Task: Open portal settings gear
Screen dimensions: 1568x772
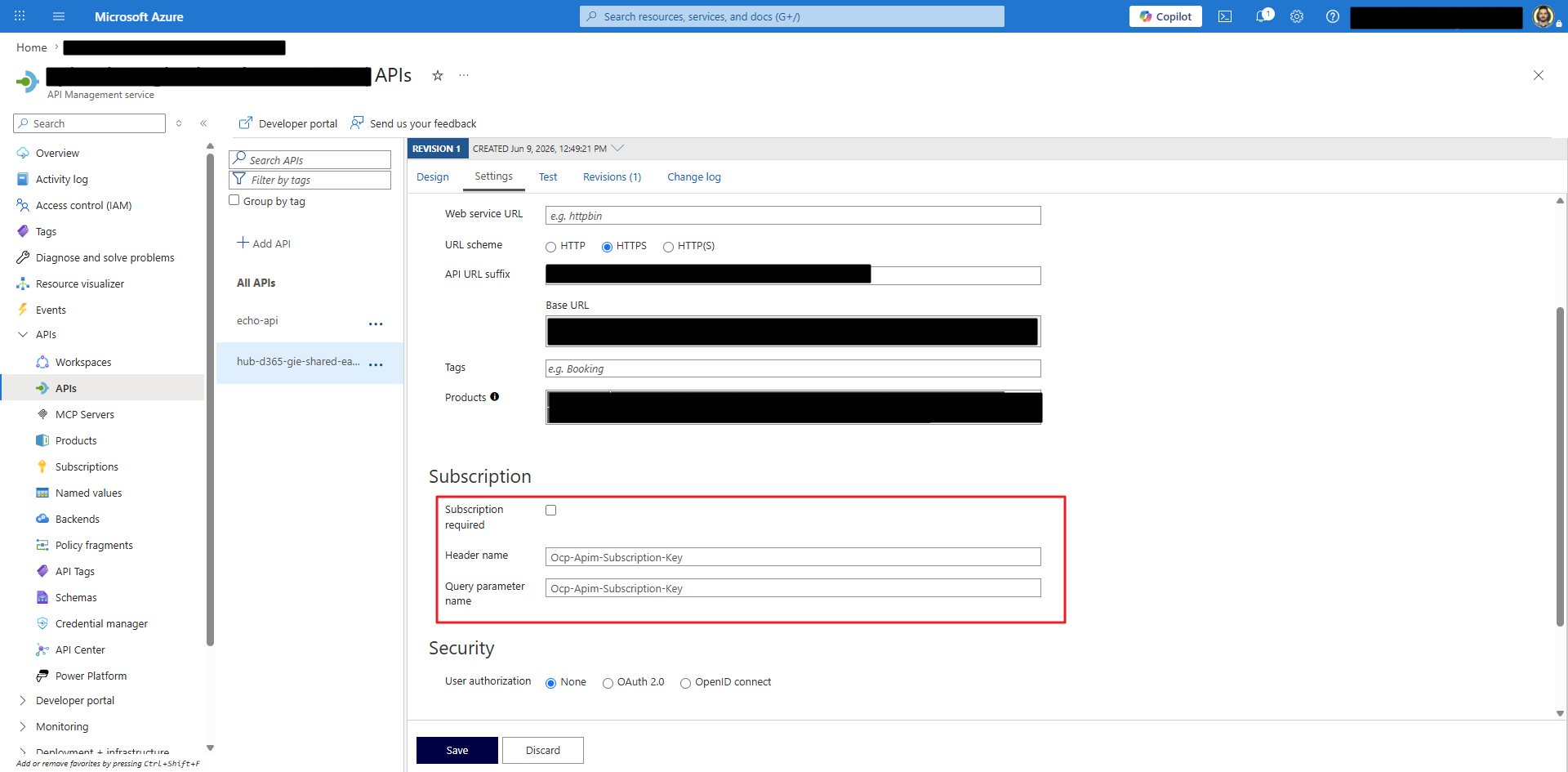Action: 1297,16
